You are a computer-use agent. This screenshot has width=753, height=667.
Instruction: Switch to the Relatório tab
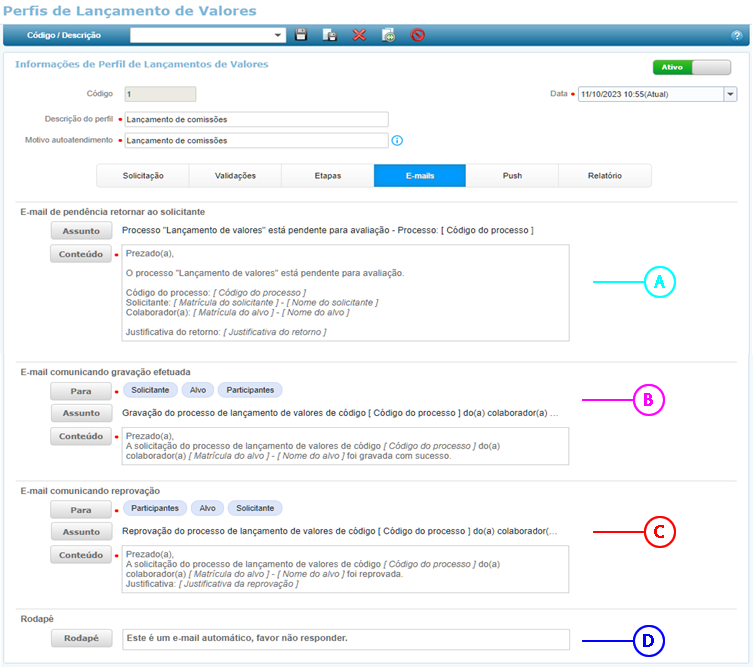[605, 175]
